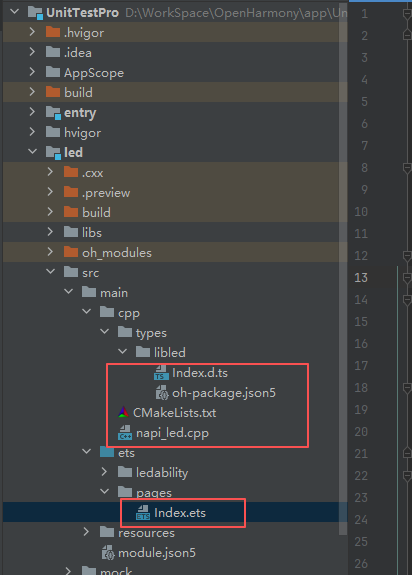Image resolution: width=412 pixels, height=575 pixels.
Task: Expand the resources folder arrow
Action: pos(87,531)
